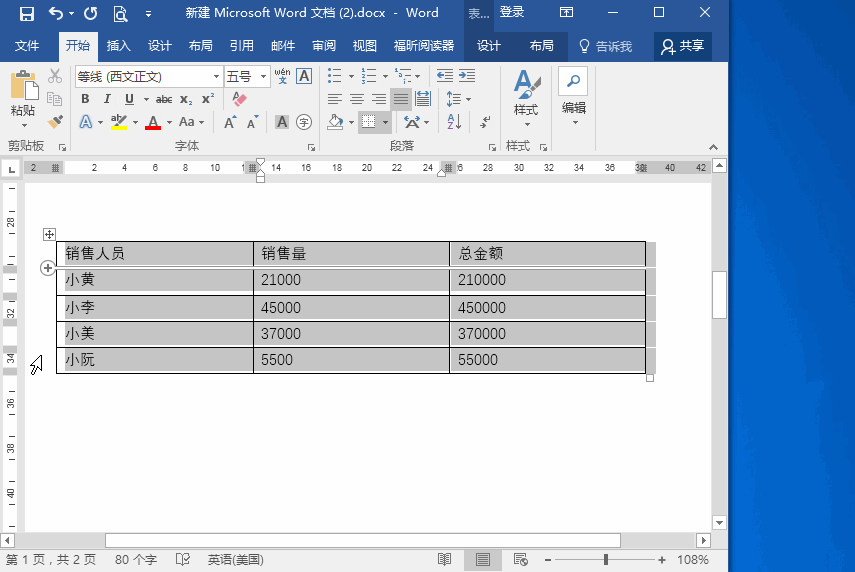Open the font name dropdown
Image resolution: width=855 pixels, height=572 pixels.
[x=216, y=76]
